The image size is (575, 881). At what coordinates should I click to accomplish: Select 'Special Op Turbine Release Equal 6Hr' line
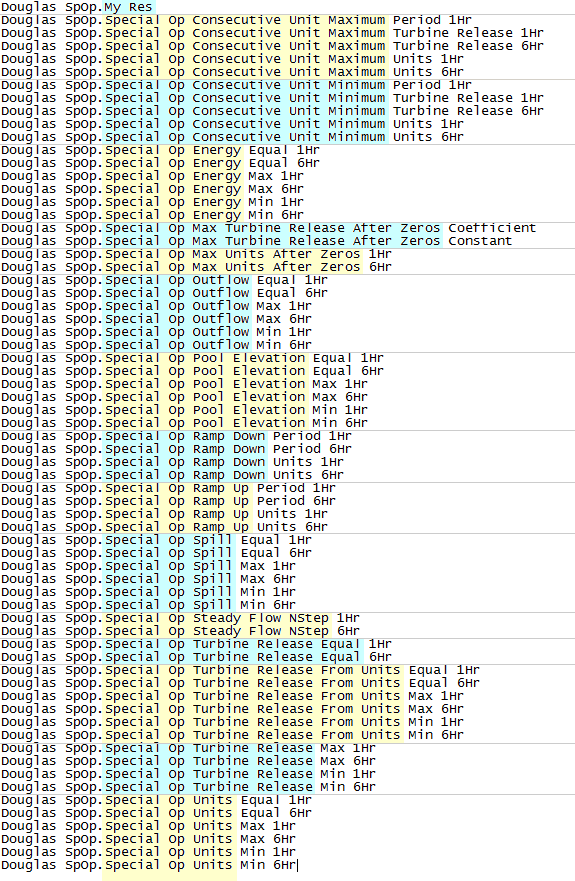coord(196,657)
